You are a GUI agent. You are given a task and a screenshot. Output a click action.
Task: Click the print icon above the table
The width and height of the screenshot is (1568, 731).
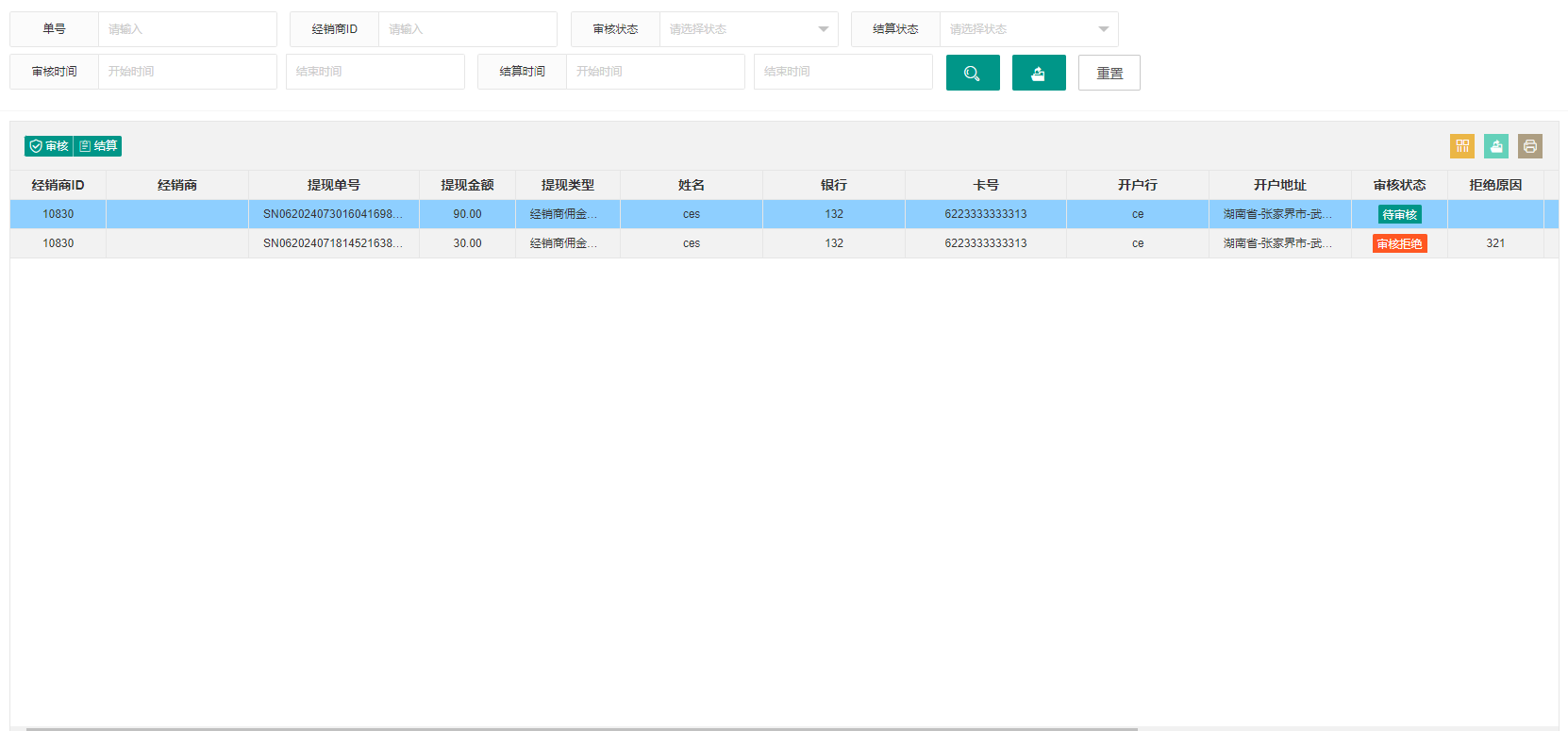(1530, 146)
